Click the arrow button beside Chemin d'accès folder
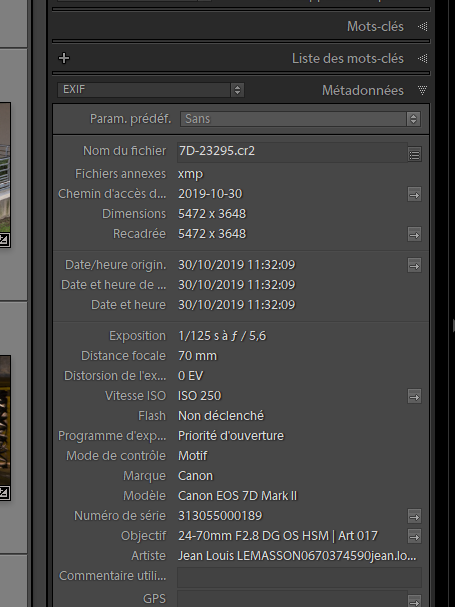 [x=414, y=195]
